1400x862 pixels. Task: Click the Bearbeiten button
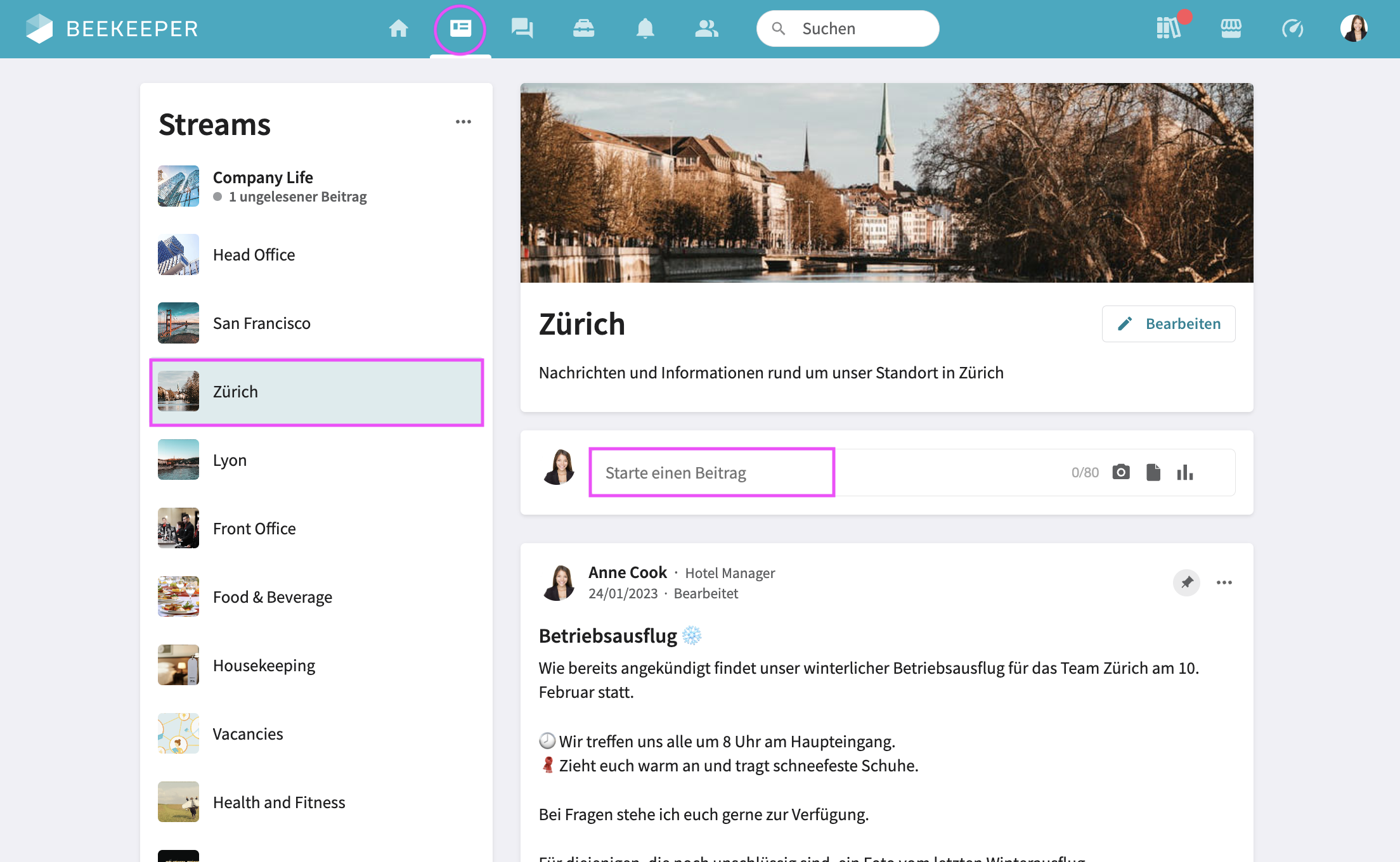pyautogui.click(x=1169, y=324)
